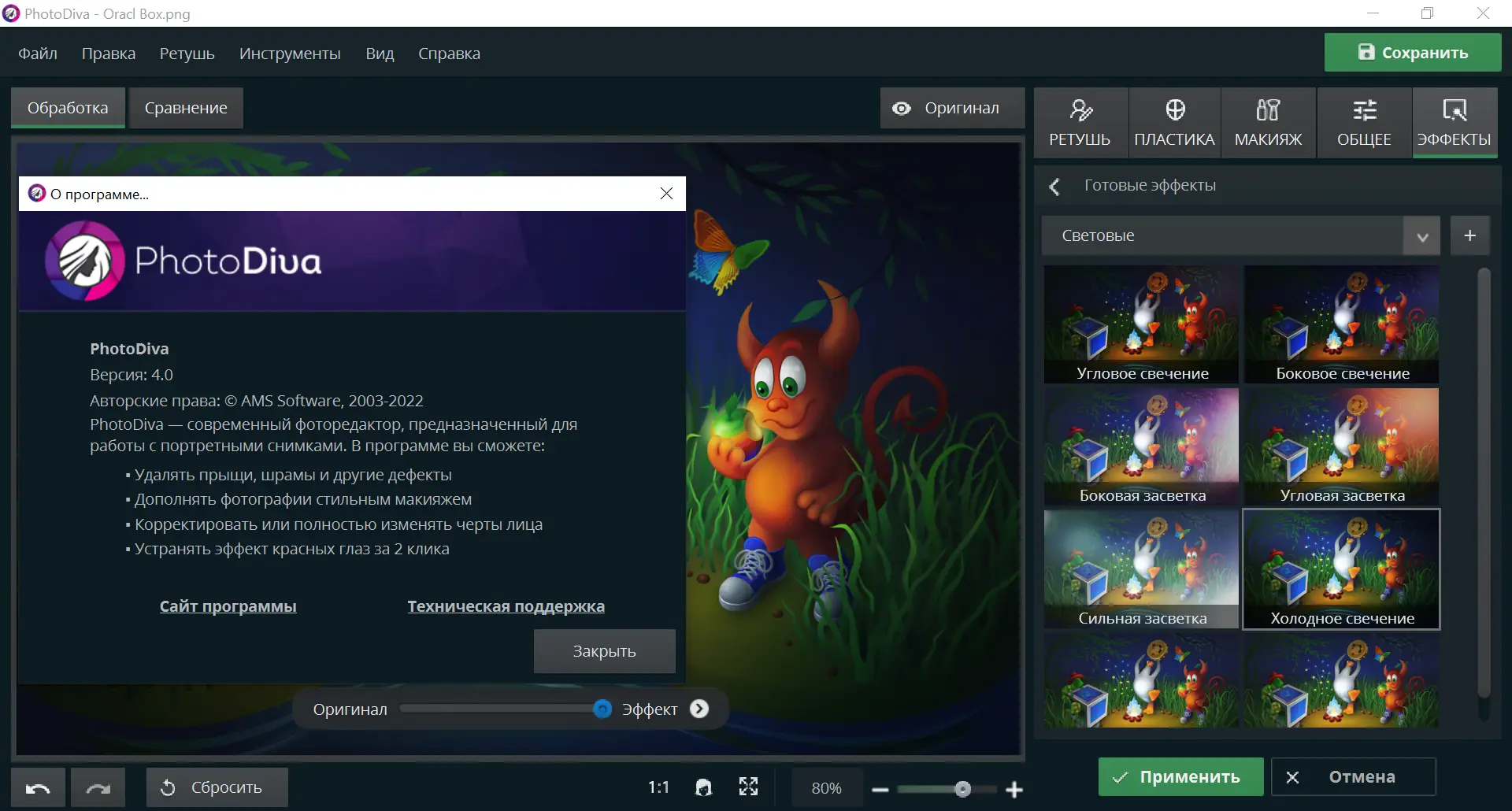1512x811 pixels.
Task: Add a new effect with plus button
Action: (x=1469, y=235)
